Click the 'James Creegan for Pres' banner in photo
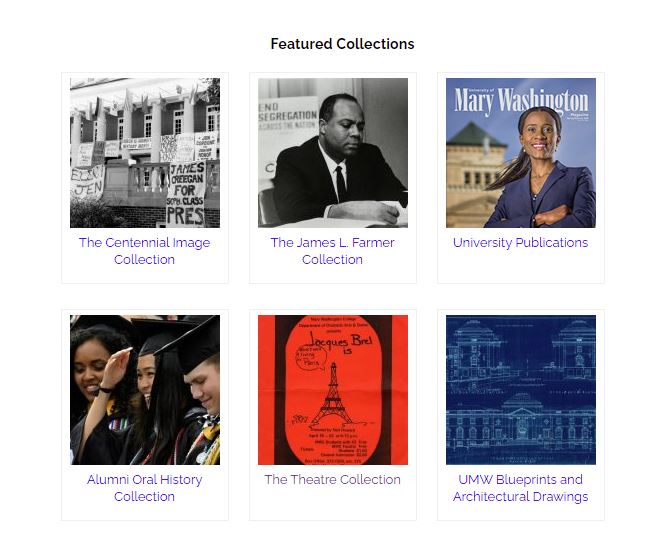Viewport: 649px width, 540px height. tap(186, 194)
